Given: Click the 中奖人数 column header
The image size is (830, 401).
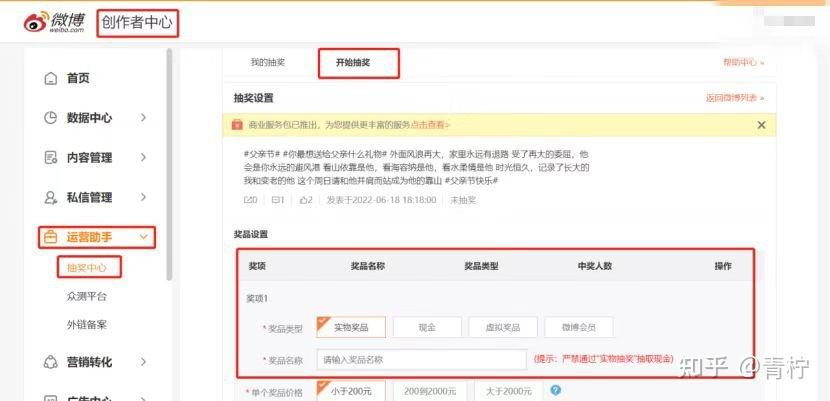Looking at the screenshot, I should point(594,266).
